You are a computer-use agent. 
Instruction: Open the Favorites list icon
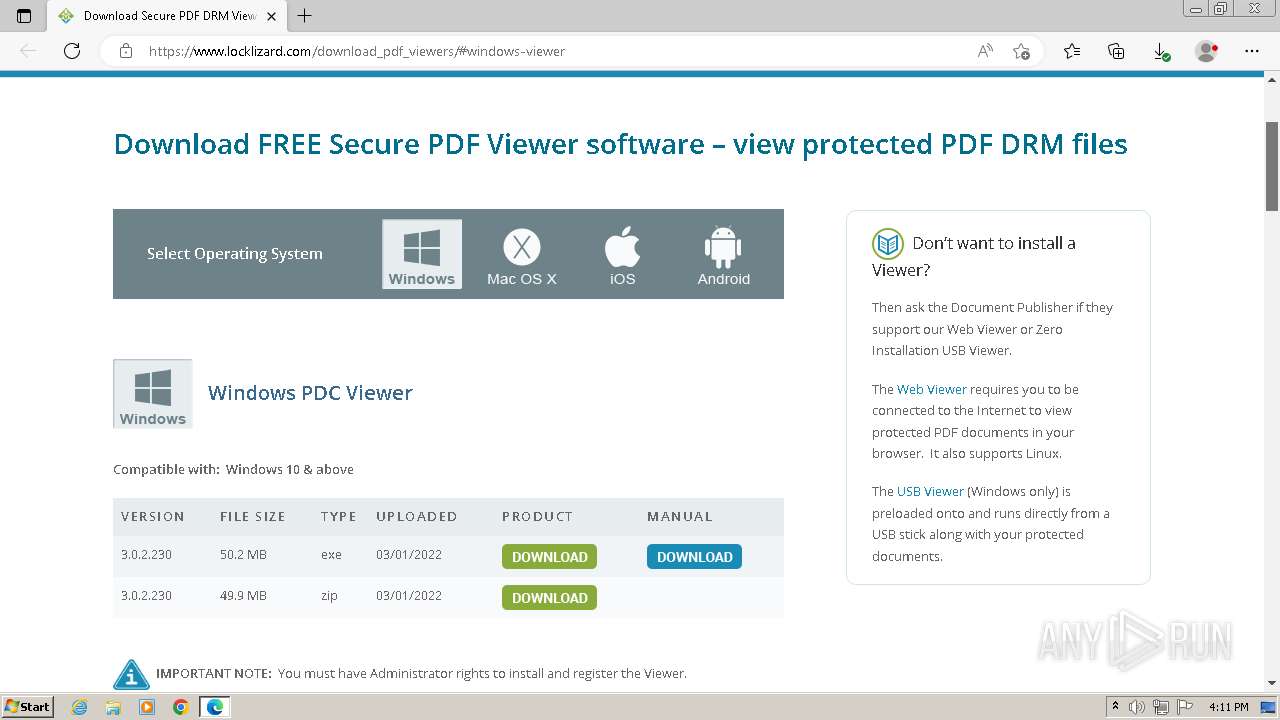point(1072,51)
